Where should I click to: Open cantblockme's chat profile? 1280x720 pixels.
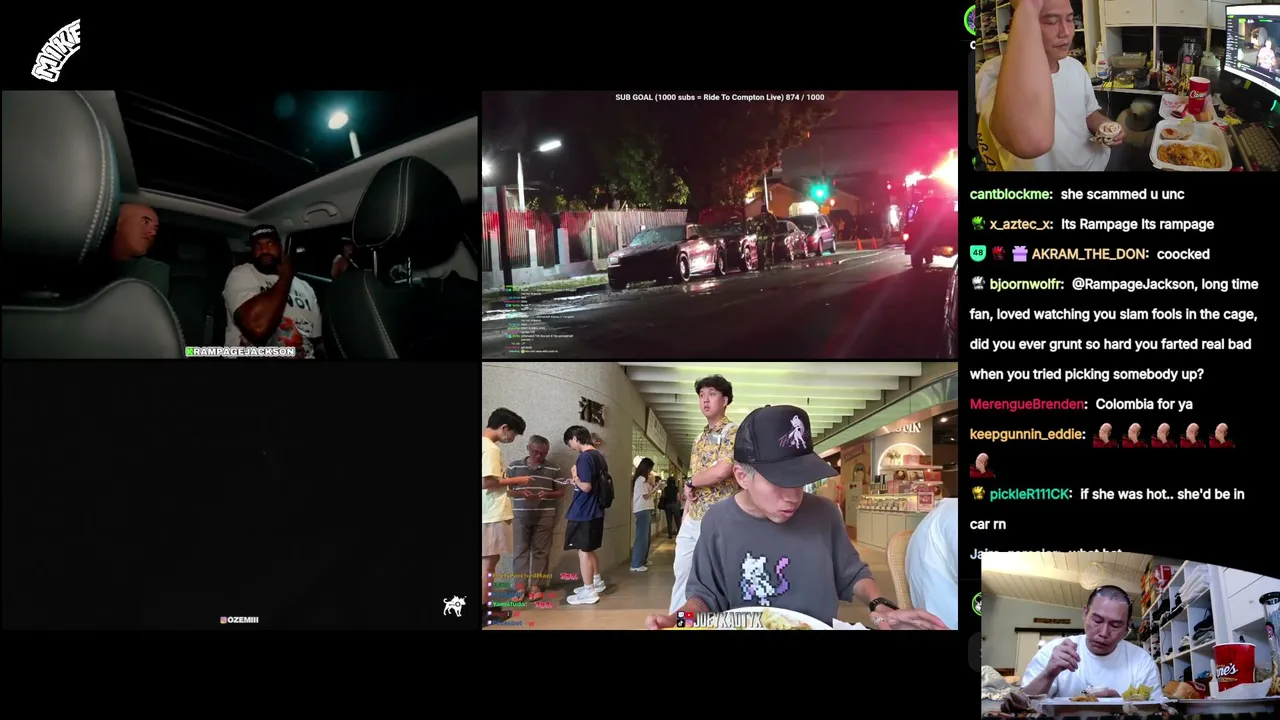(x=1010, y=194)
